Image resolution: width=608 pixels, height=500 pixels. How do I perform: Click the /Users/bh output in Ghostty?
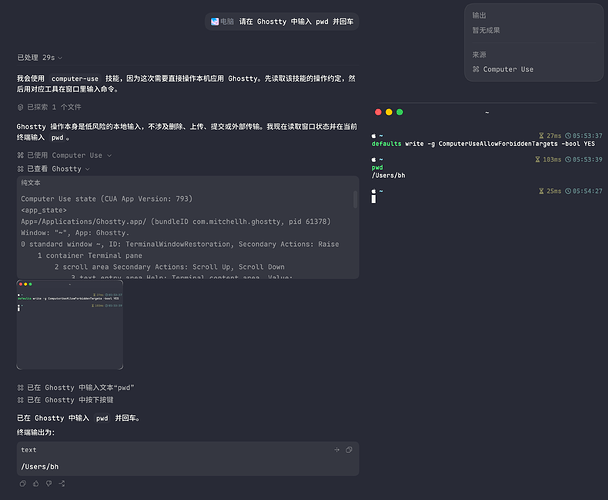[389, 175]
